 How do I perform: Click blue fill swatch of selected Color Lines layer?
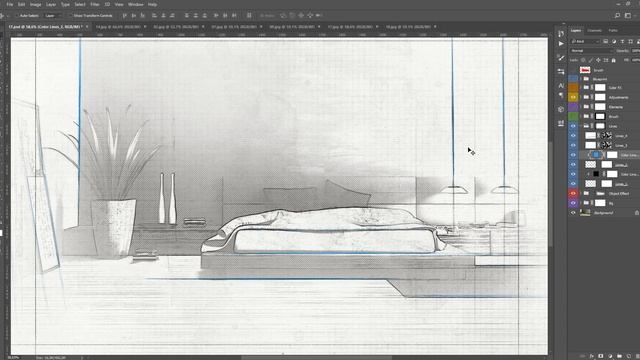click(596, 155)
